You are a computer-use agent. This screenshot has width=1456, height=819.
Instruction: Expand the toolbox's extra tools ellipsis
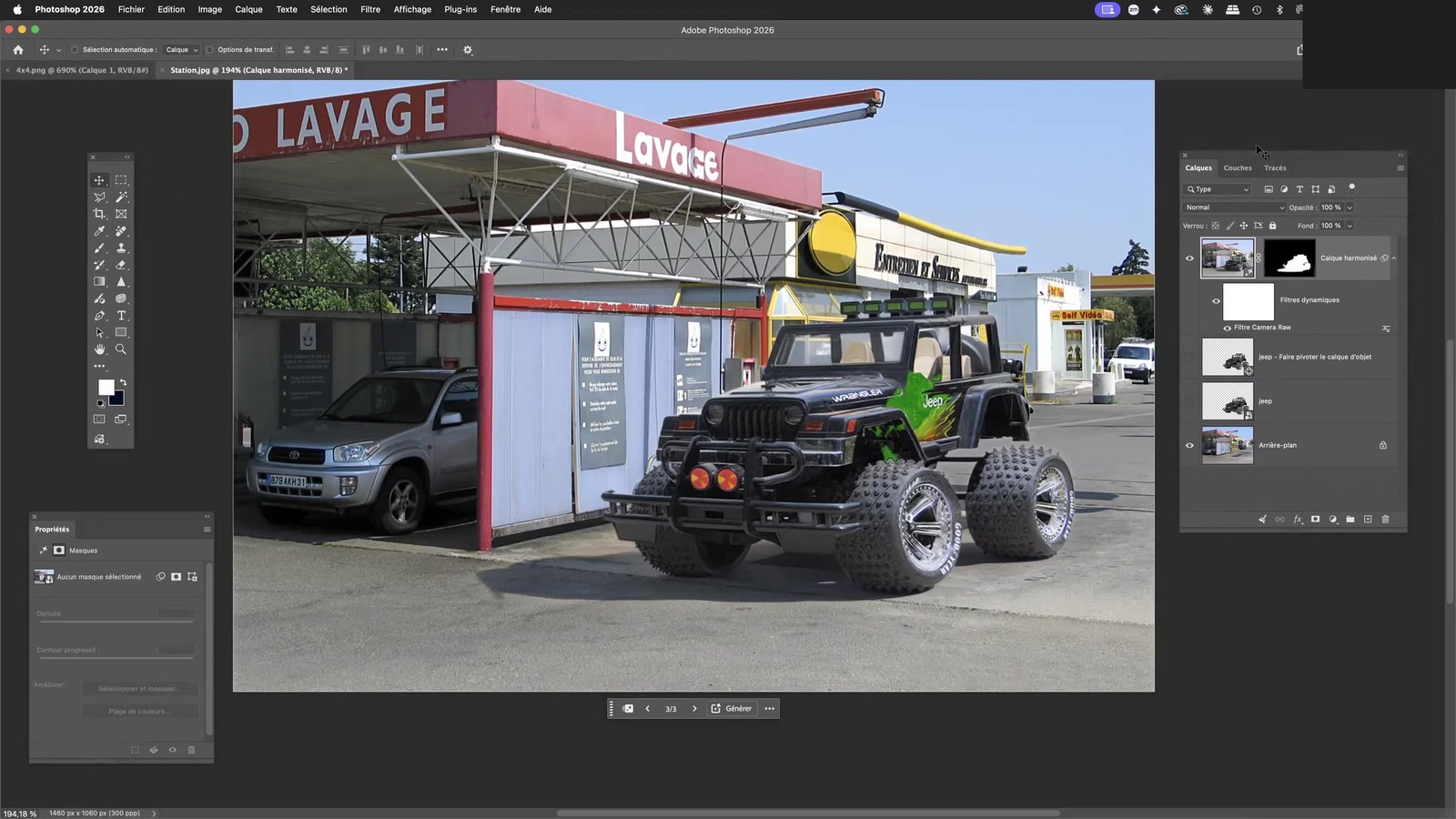coord(99,367)
